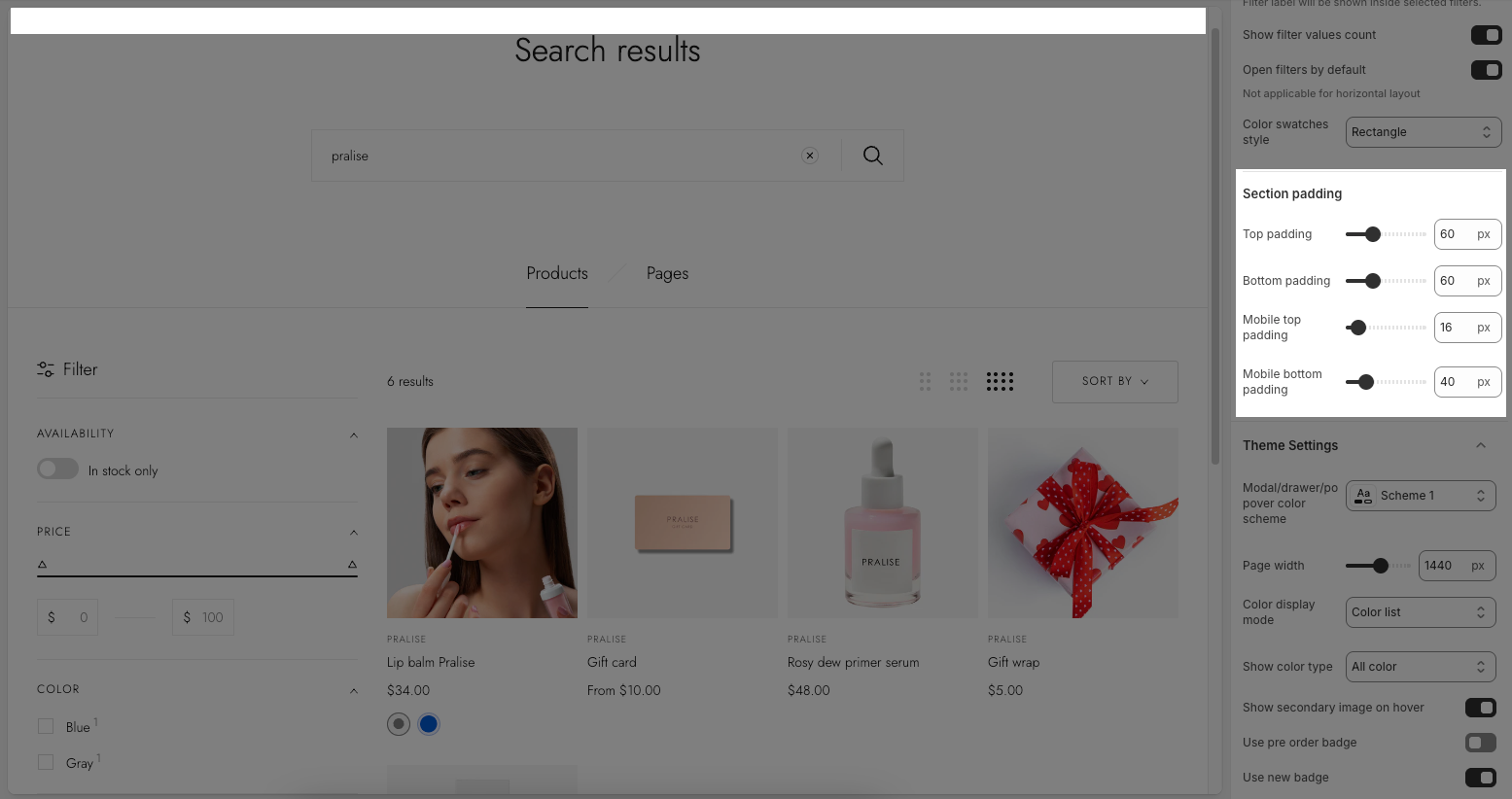Select the Products tab
Viewport: 1512px width, 799px height.
tap(557, 274)
